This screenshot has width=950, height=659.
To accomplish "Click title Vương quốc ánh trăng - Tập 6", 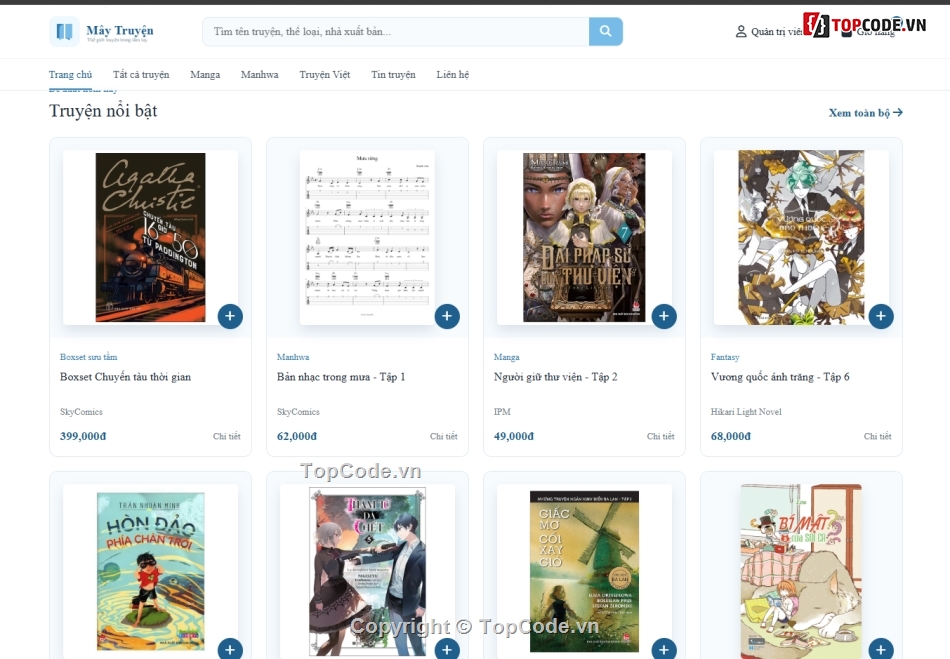I will click(x=780, y=377).
